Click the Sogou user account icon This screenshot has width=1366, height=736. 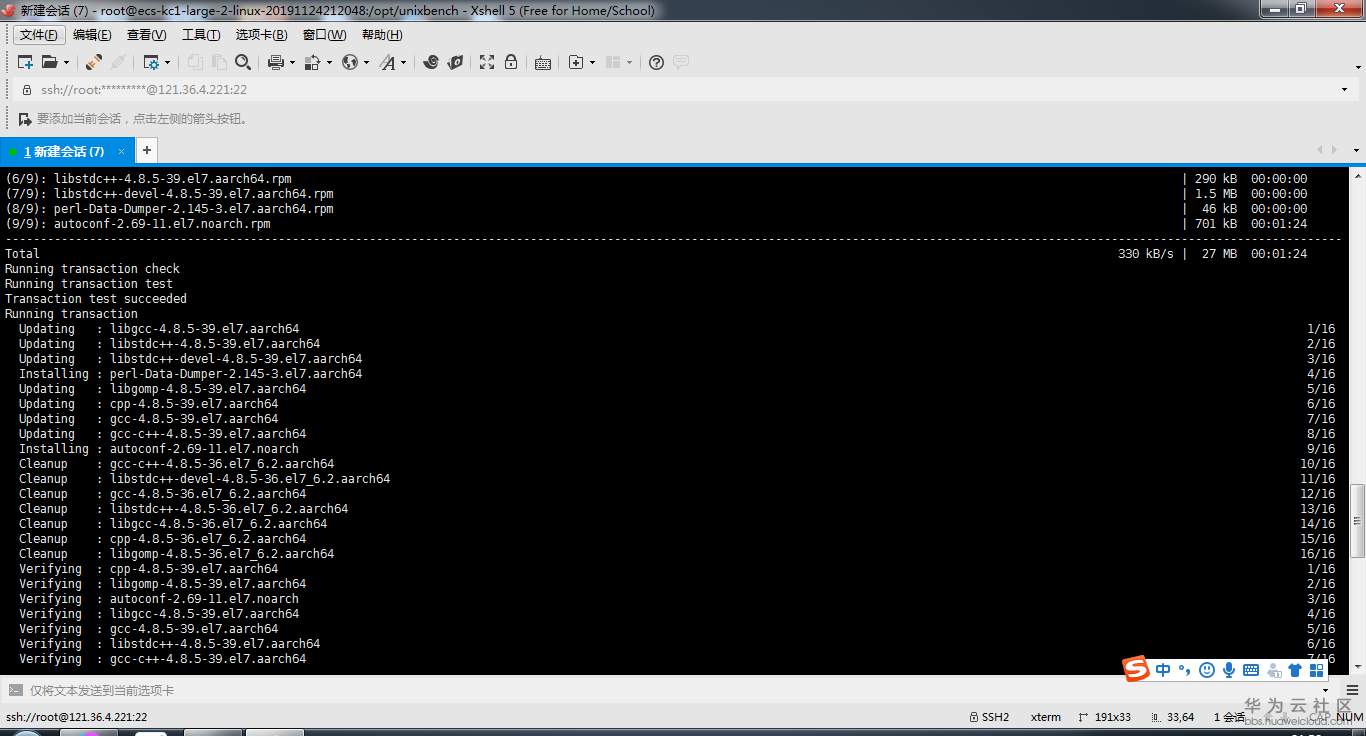point(1274,670)
